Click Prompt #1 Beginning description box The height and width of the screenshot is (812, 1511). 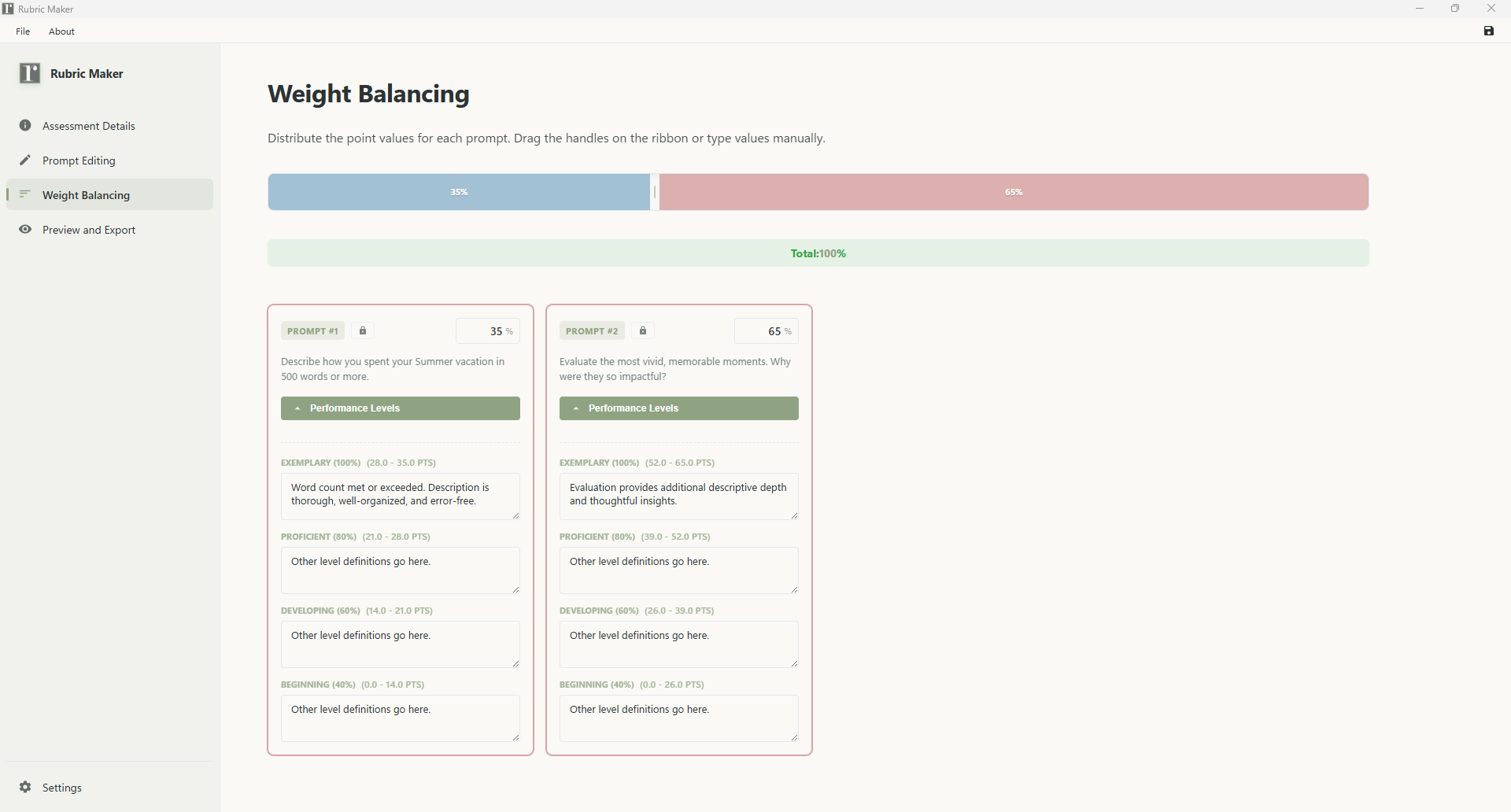(401, 718)
